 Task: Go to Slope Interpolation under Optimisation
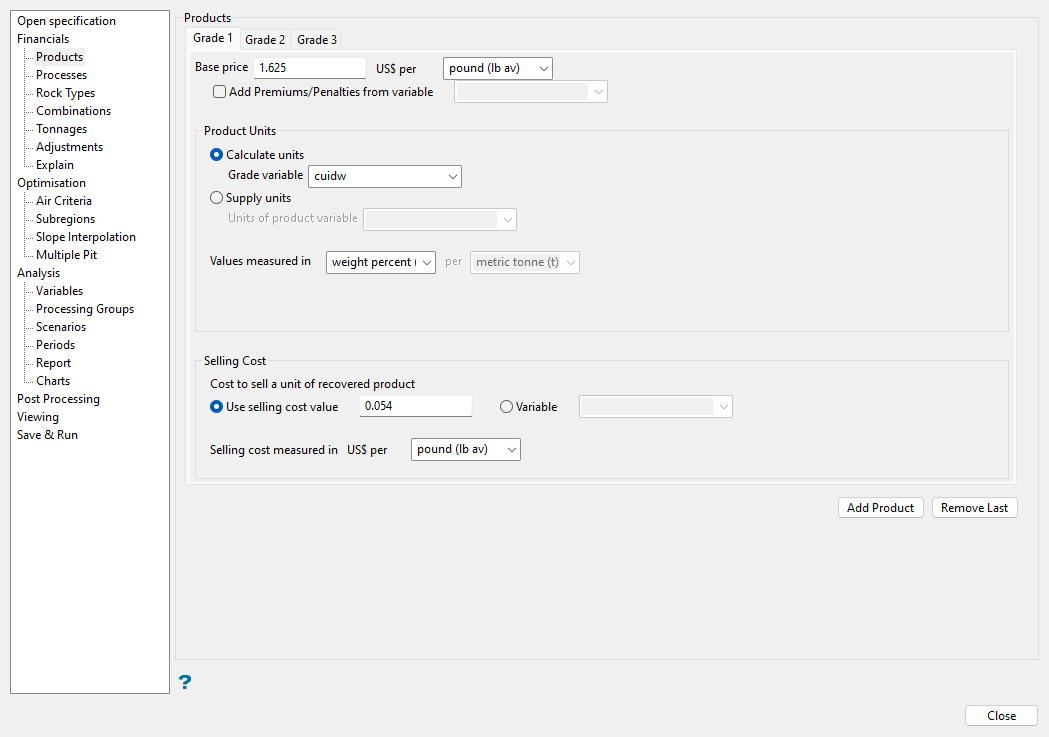tap(85, 237)
